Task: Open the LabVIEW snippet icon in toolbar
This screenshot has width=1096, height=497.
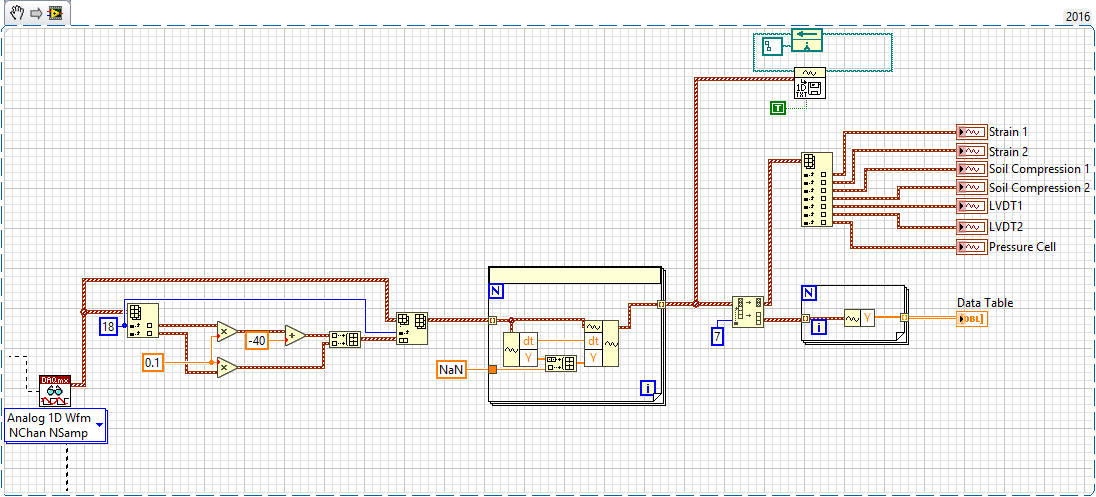Action: pos(54,13)
